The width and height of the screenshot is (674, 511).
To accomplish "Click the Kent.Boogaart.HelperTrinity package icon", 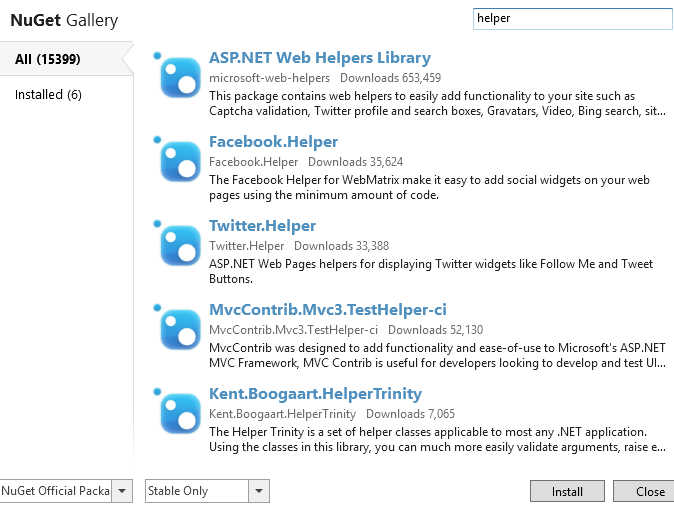I will click(178, 411).
